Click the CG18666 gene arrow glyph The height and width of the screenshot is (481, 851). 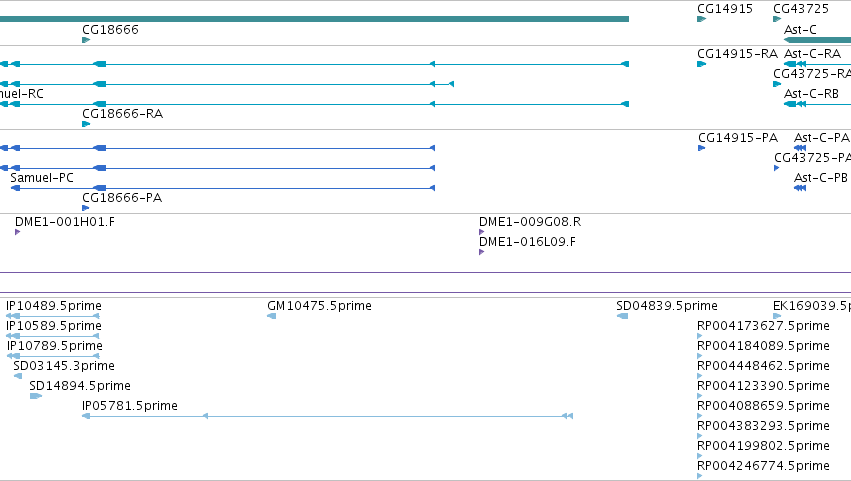point(86,40)
